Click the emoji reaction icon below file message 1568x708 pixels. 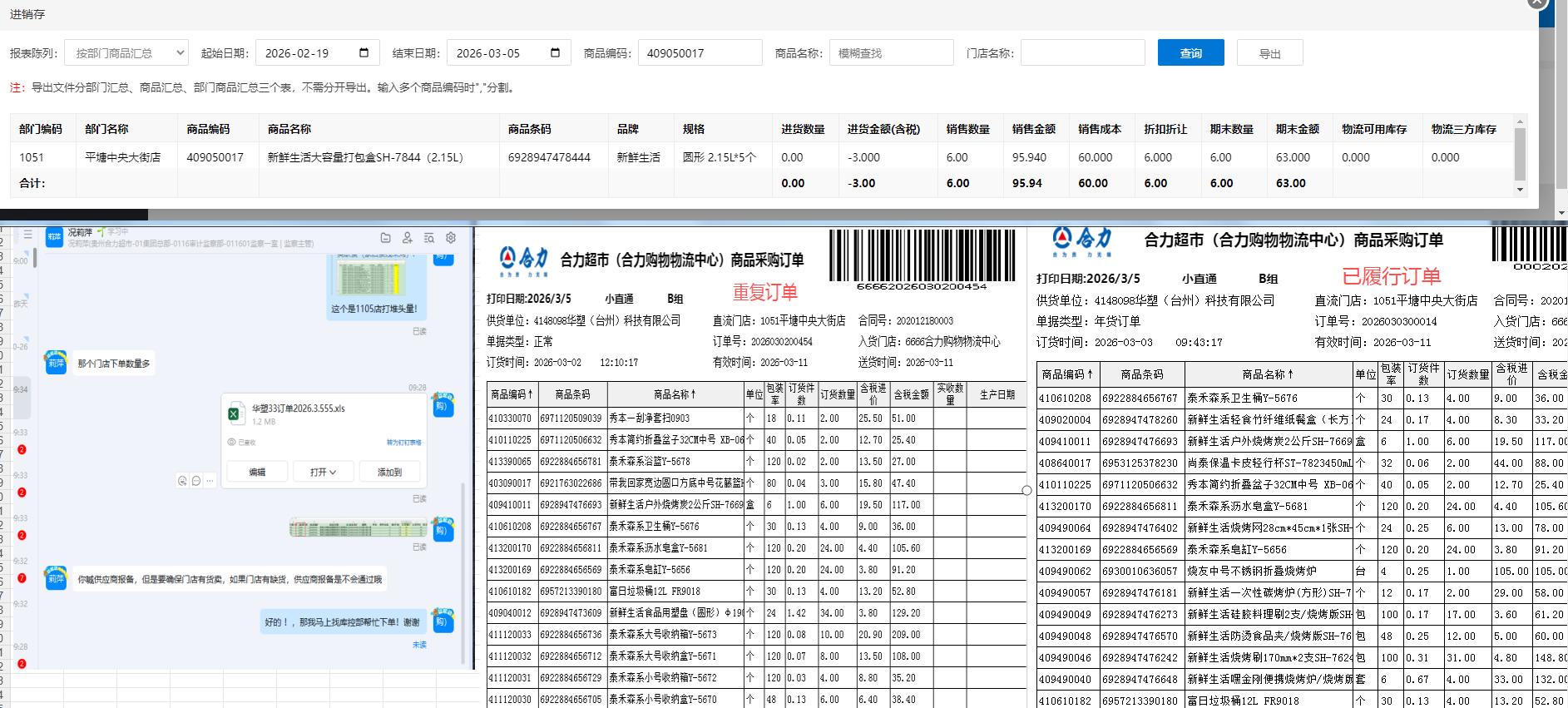pyautogui.click(x=182, y=481)
